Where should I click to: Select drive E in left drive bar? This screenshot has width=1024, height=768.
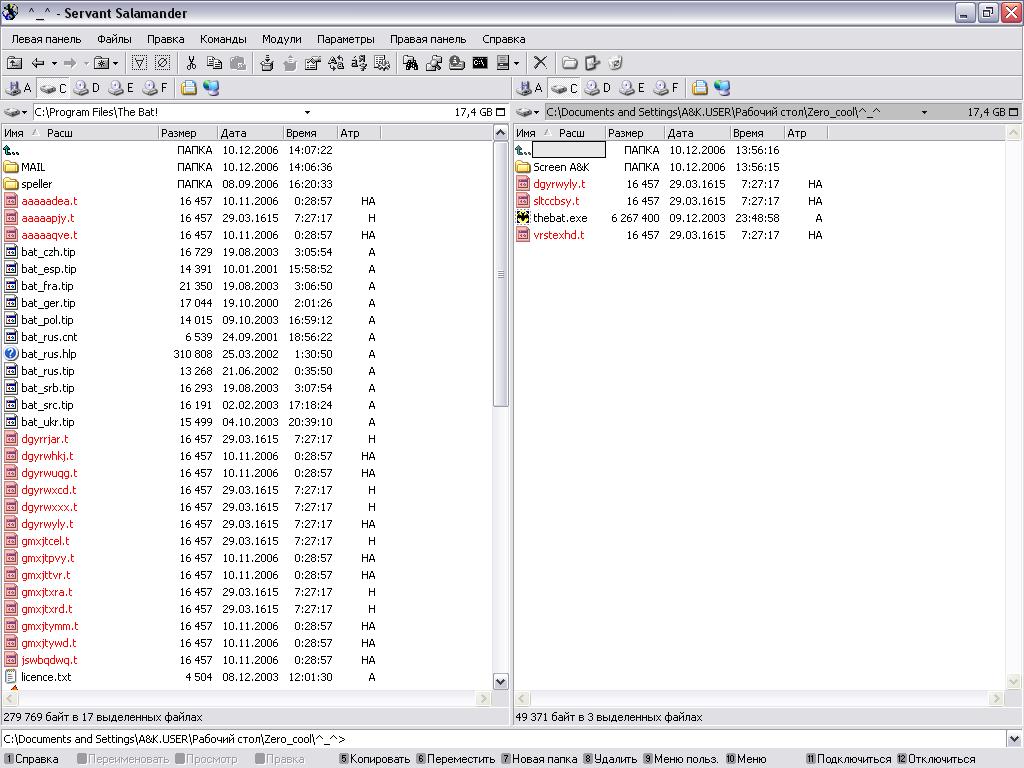(x=121, y=88)
